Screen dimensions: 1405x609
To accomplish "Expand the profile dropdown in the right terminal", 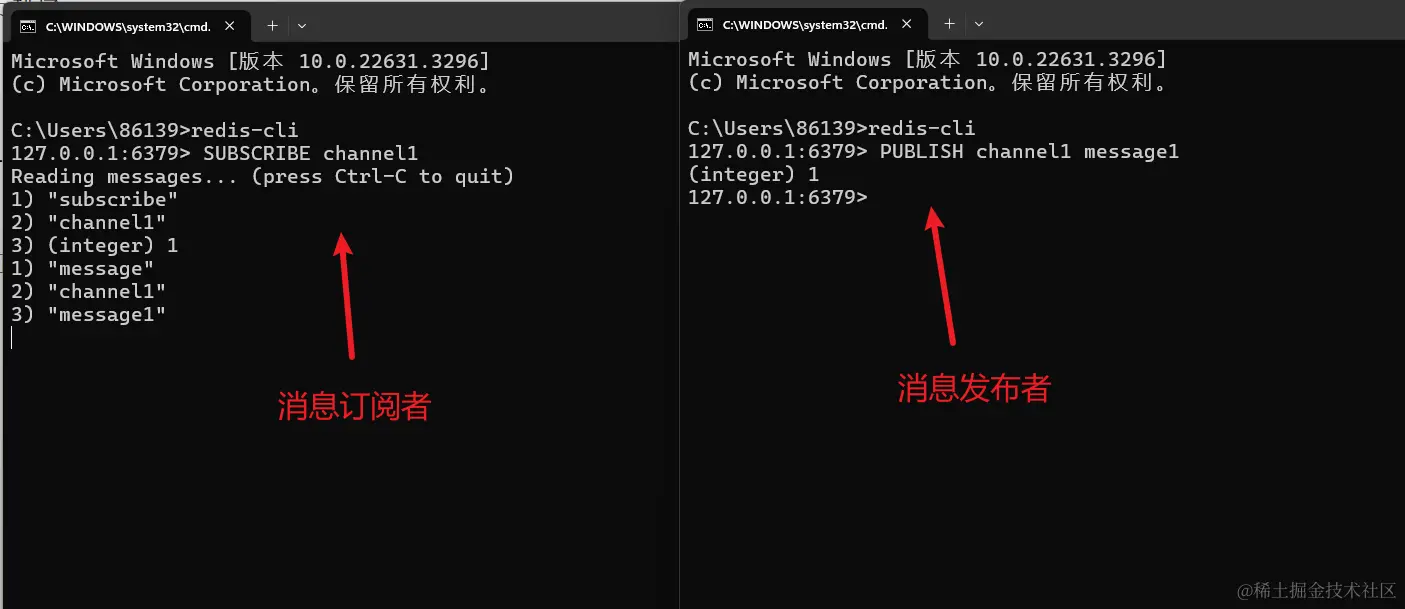I will click(979, 24).
